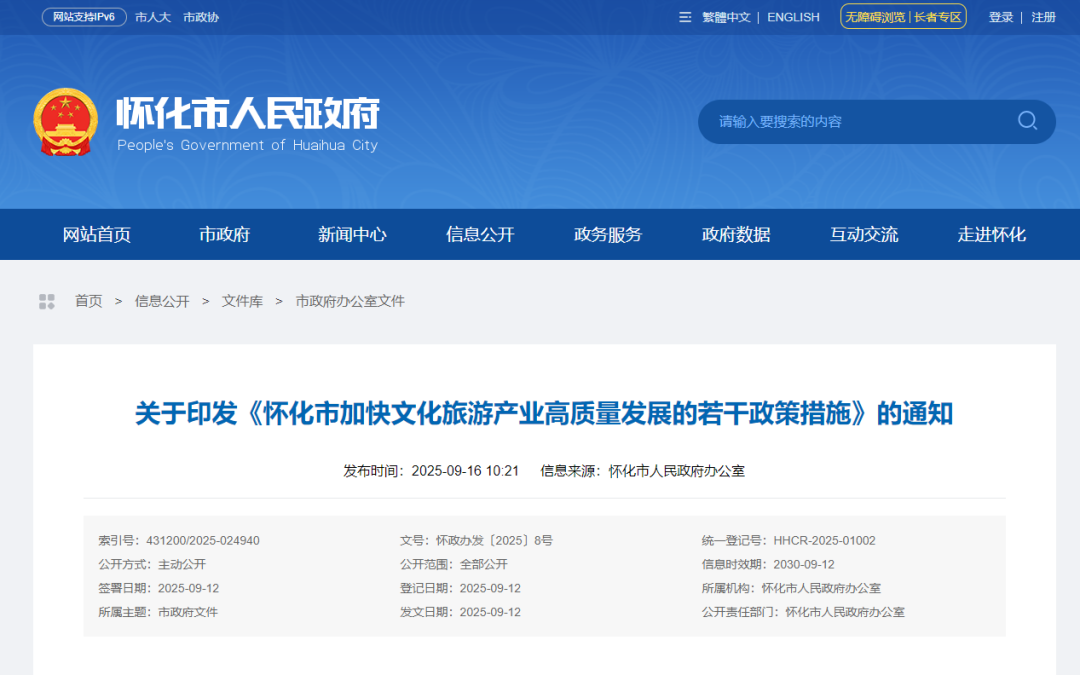
Task: Click the national emblem logo
Action: pyautogui.click(x=65, y=122)
